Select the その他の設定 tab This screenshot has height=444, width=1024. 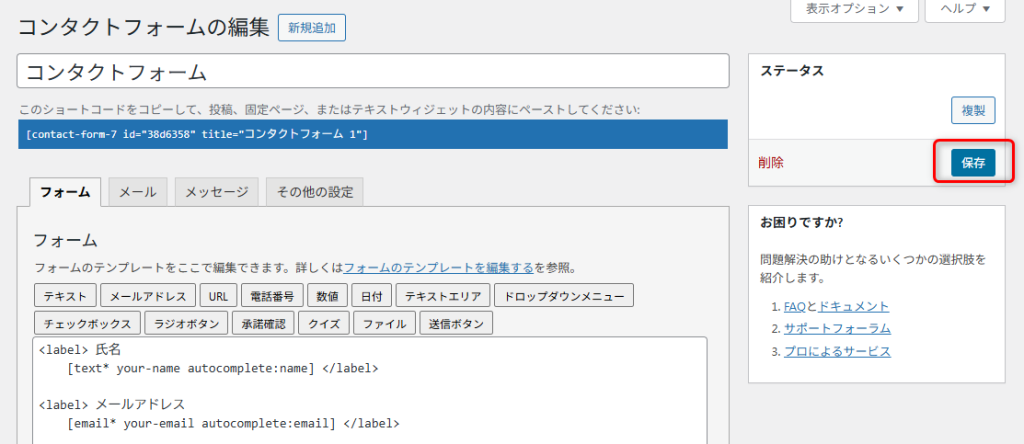pos(315,192)
